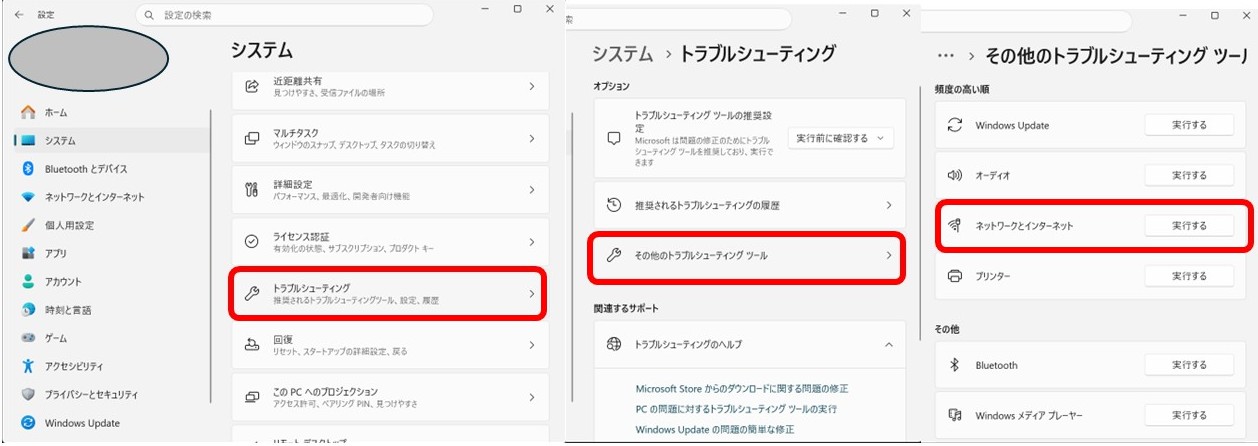Select ホーム in the sidebar
The height and width of the screenshot is (446, 1258).
tap(56, 113)
